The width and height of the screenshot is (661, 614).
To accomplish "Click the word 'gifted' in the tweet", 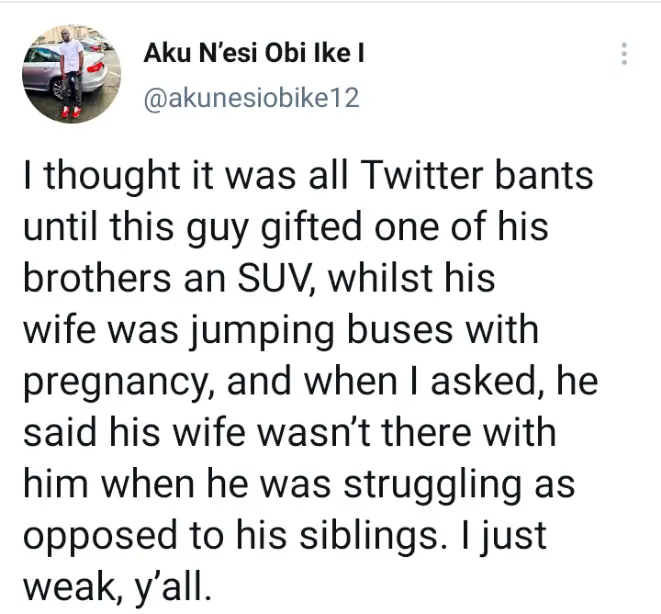I will pyautogui.click(x=311, y=229).
